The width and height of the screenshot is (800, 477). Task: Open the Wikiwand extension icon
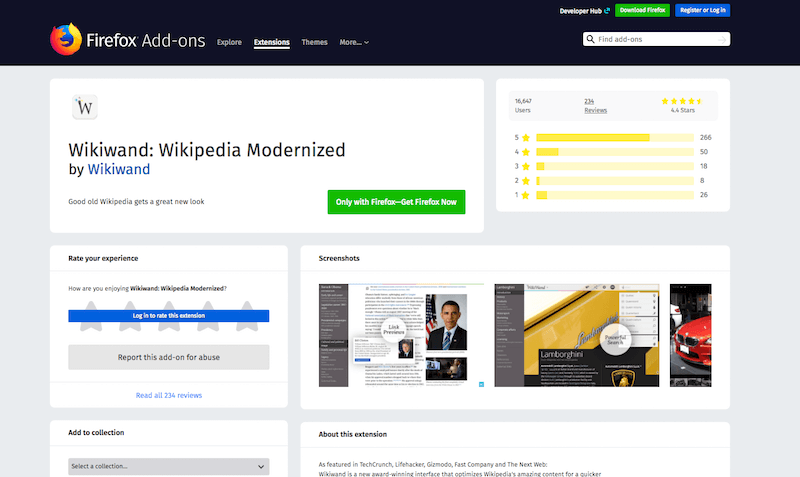(85, 107)
